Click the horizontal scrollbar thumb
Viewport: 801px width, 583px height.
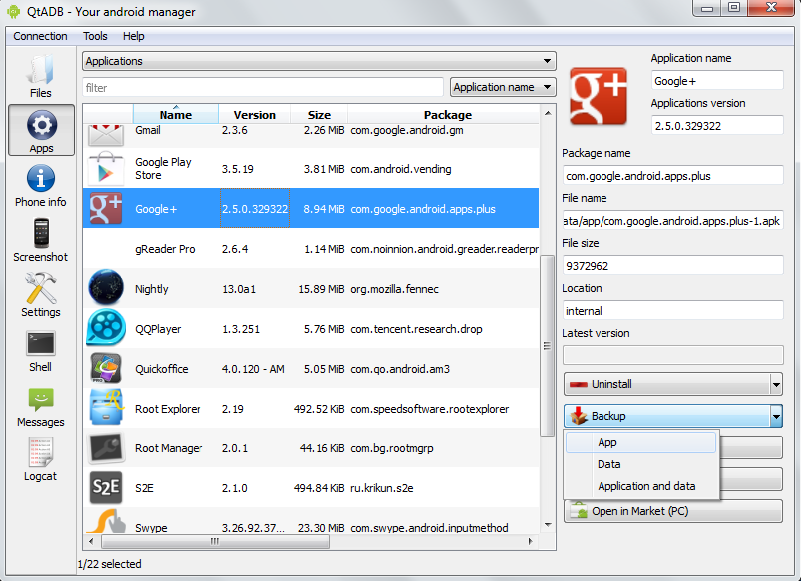pos(215,541)
